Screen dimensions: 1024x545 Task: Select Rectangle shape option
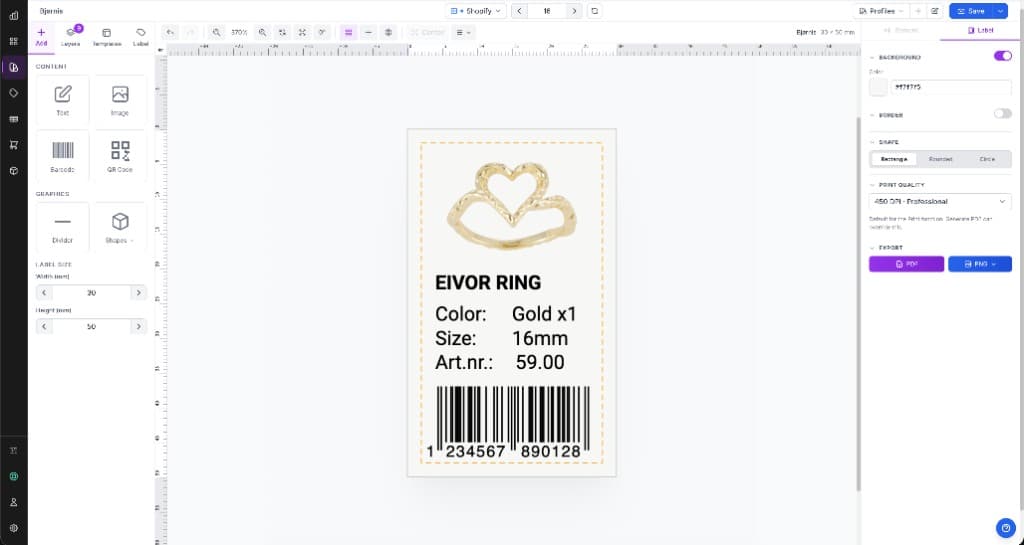tap(893, 159)
